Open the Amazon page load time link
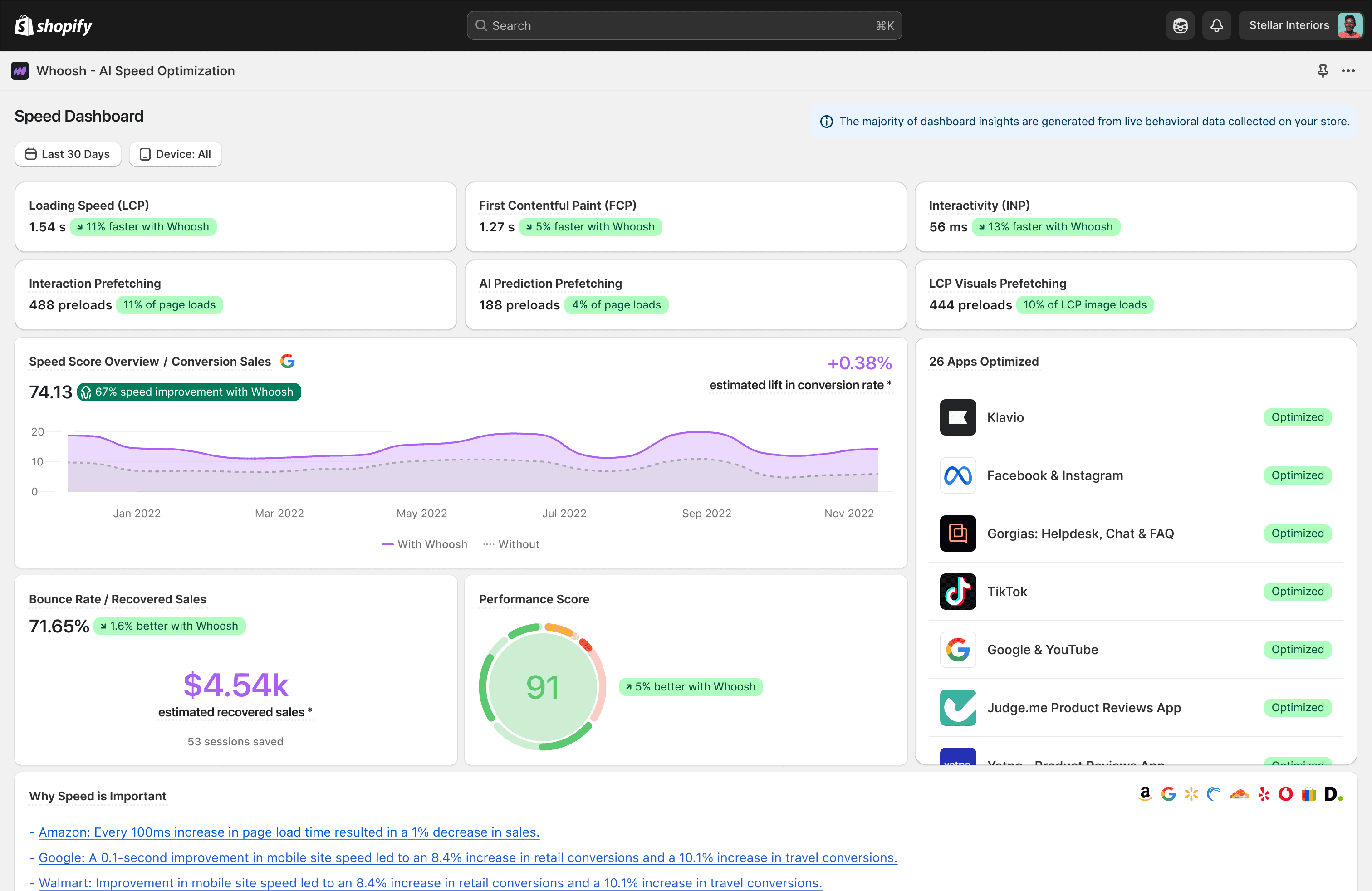 (289, 832)
